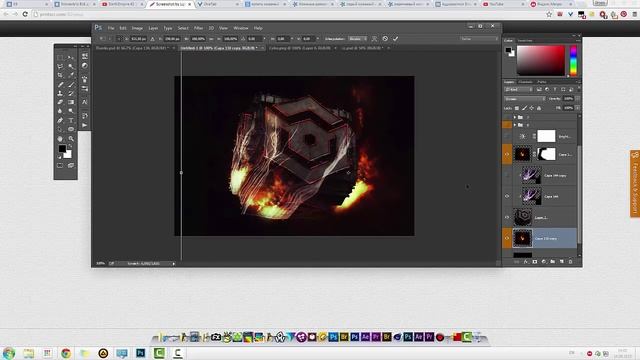Open the Window menu

point(241,28)
